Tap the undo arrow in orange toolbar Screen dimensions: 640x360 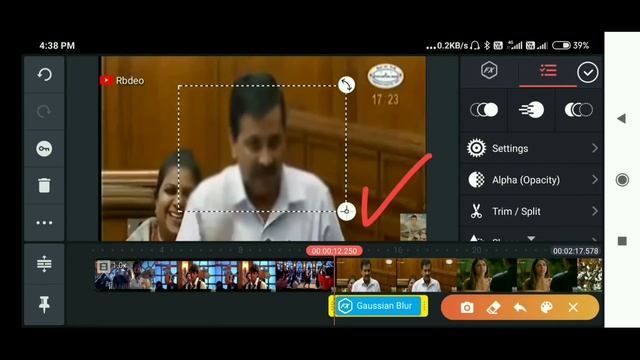(520, 308)
